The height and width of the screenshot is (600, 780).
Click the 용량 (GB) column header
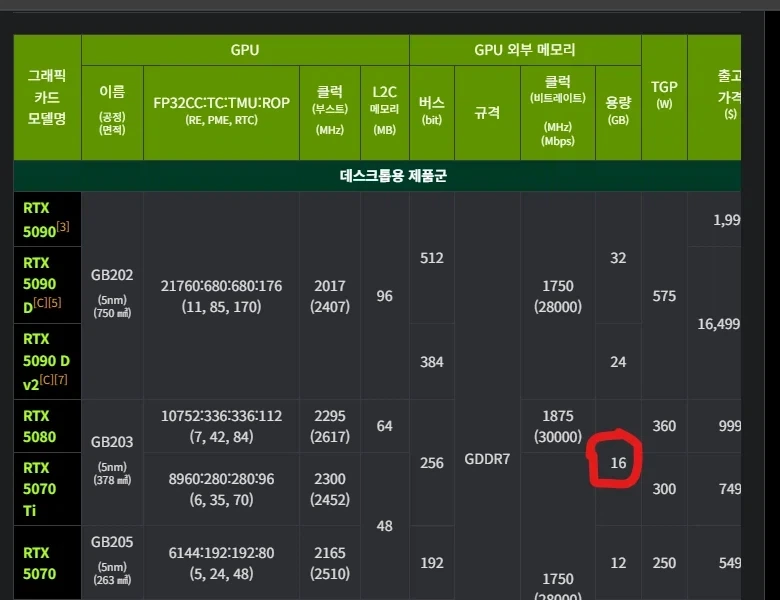(618, 112)
